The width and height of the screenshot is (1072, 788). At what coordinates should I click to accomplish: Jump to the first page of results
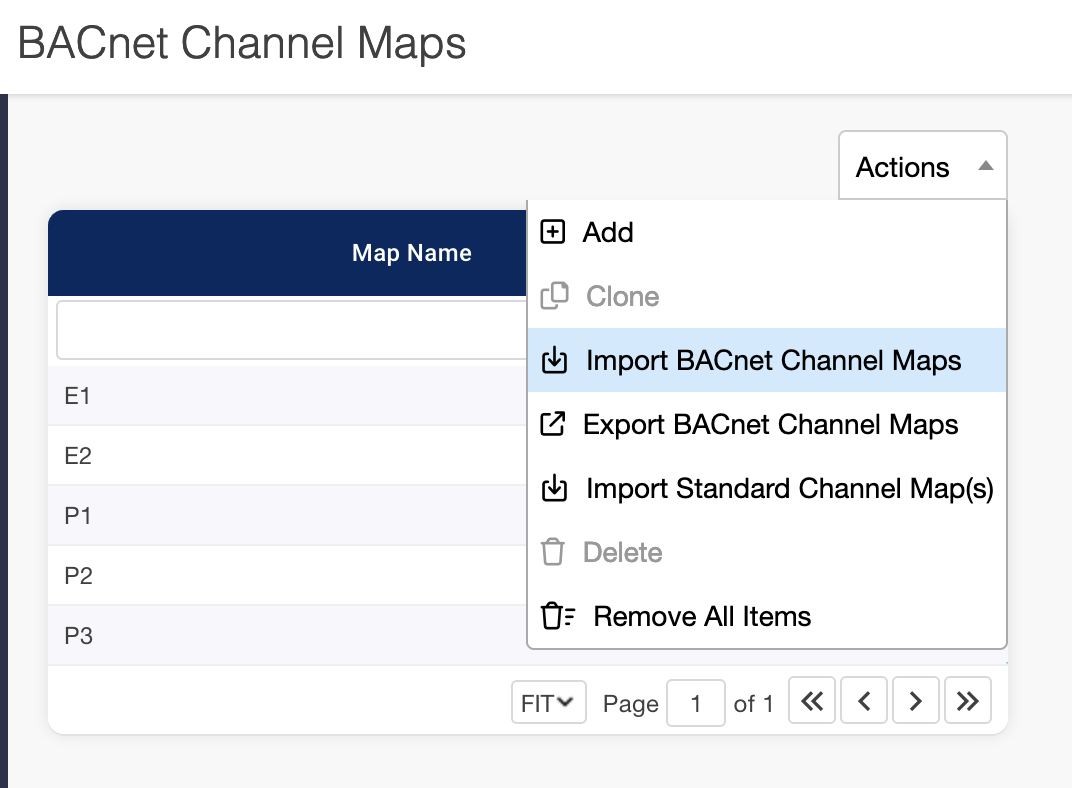(813, 703)
